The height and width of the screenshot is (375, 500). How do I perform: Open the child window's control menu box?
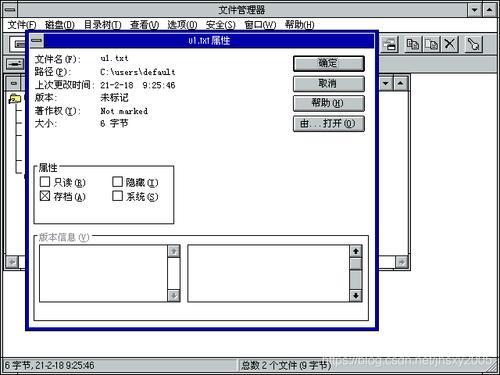[14, 83]
